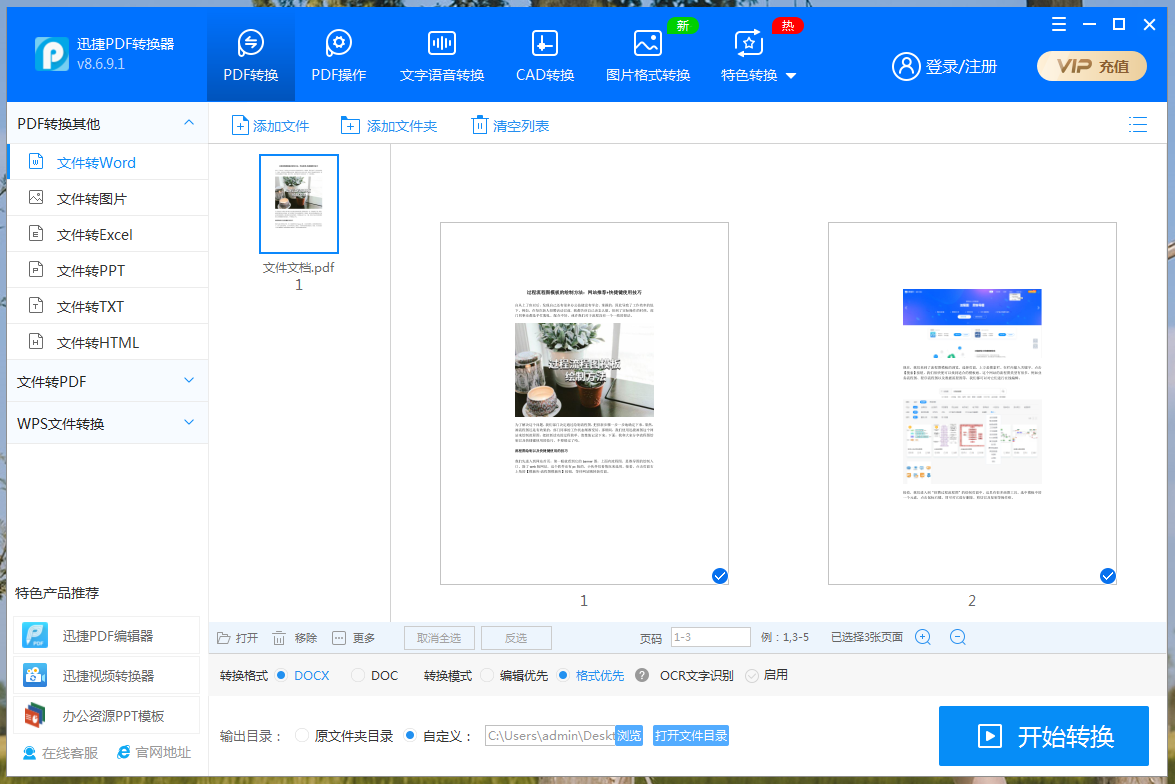Click the conversion mode help icon
Screen dimensions: 1175x784
642,675
